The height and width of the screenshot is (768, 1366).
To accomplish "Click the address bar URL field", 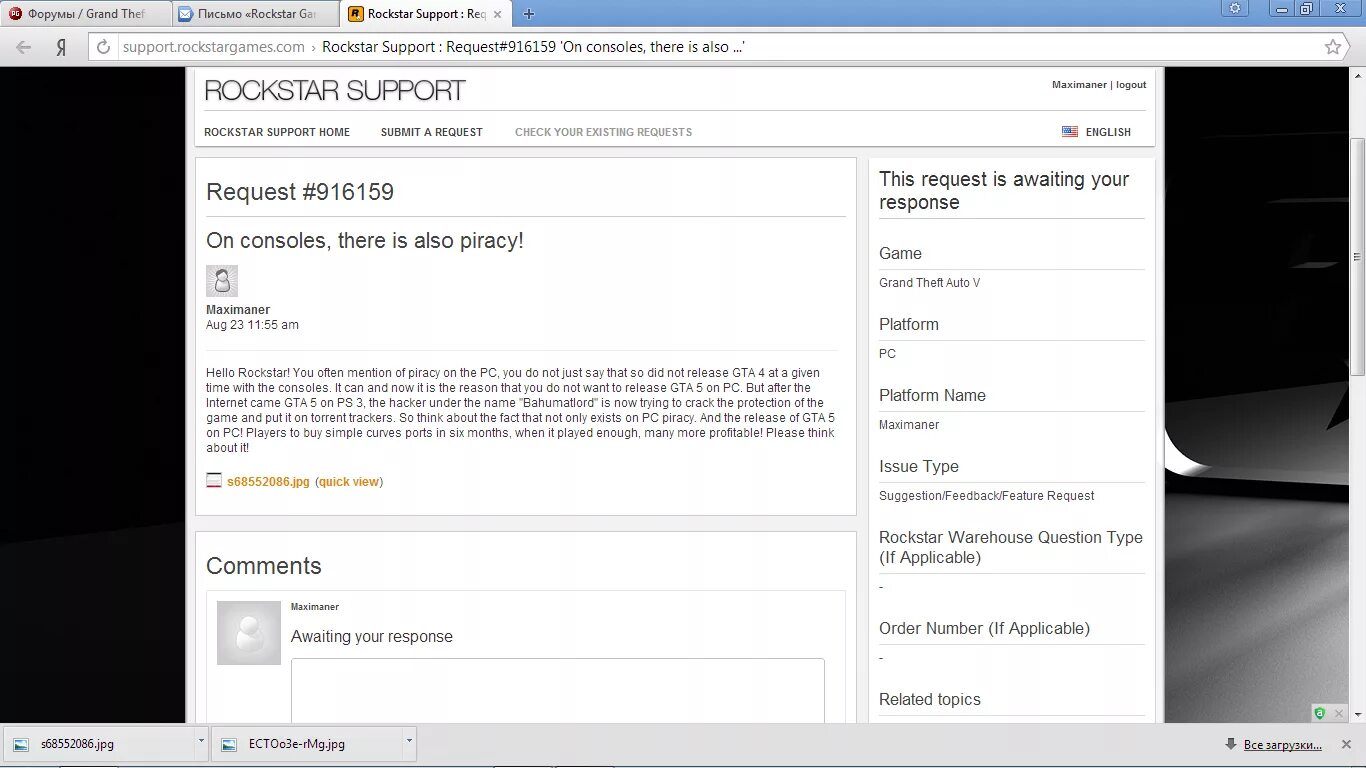I will point(720,47).
